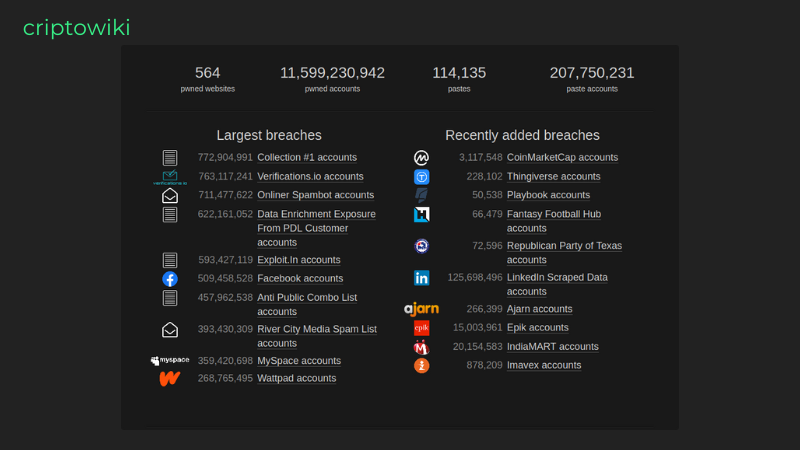800x450 pixels.
Task: Open Republican Party of Texas accounts
Action: [564, 246]
